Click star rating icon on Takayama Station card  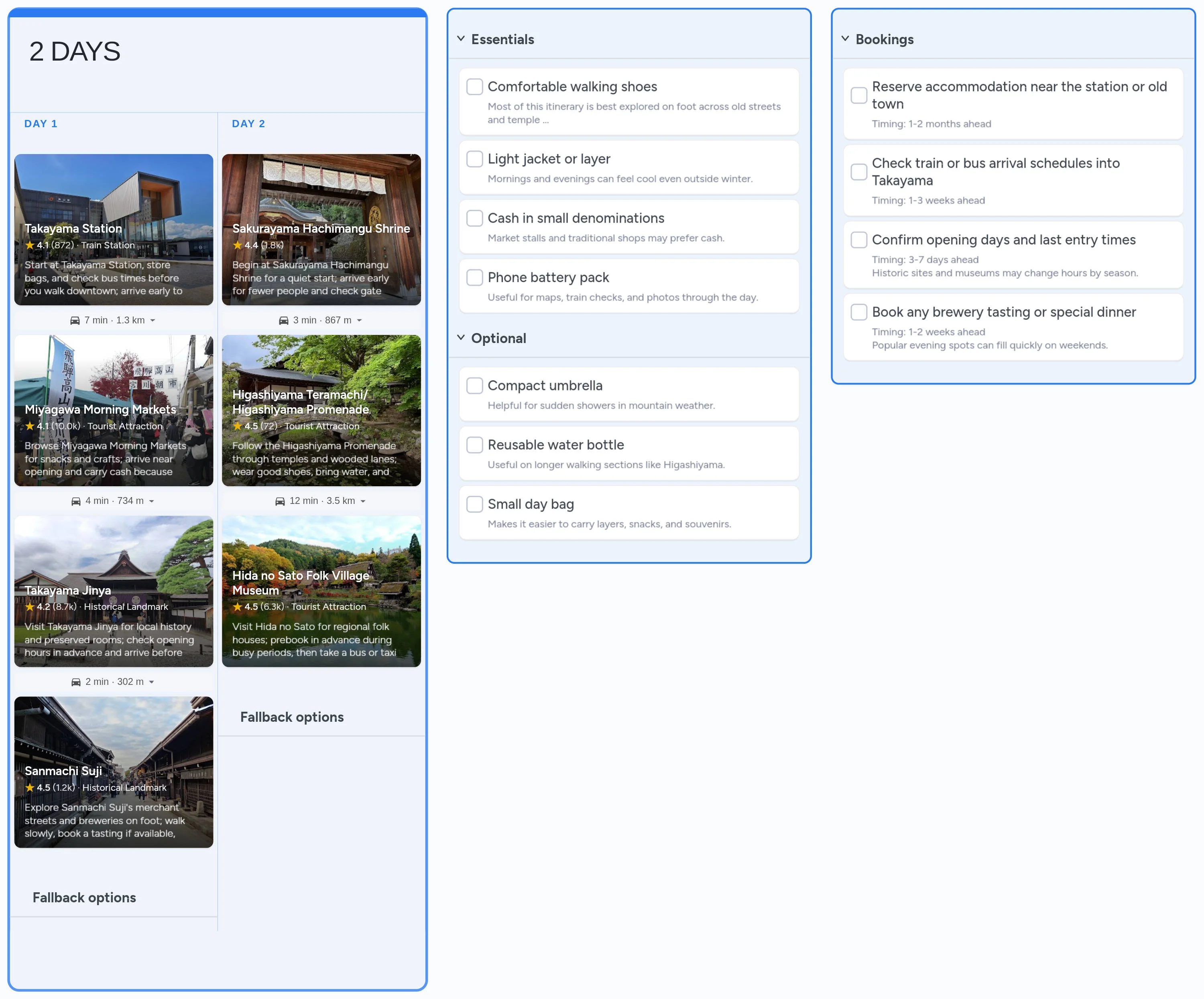30,245
